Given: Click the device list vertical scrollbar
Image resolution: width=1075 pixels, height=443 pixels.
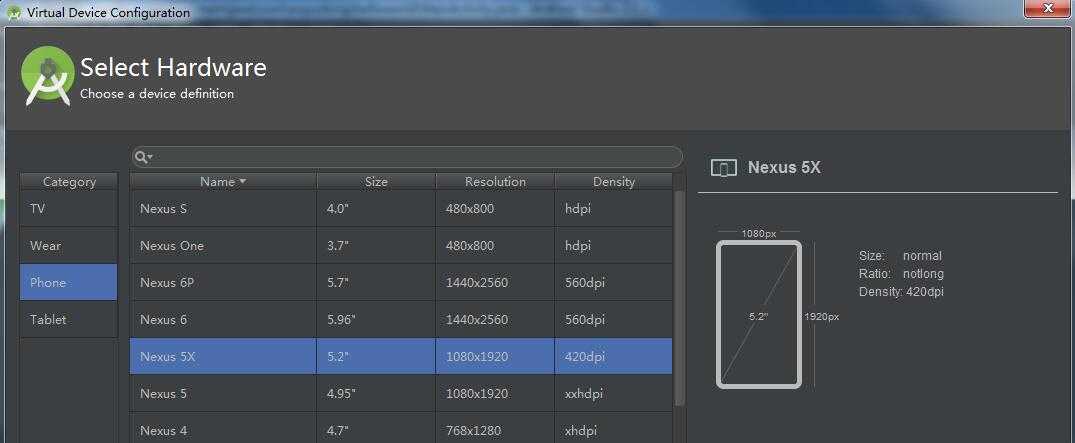Looking at the screenshot, I should [x=679, y=297].
